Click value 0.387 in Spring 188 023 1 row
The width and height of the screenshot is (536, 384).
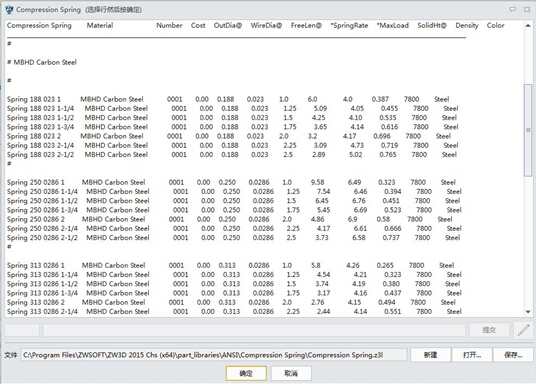point(380,99)
